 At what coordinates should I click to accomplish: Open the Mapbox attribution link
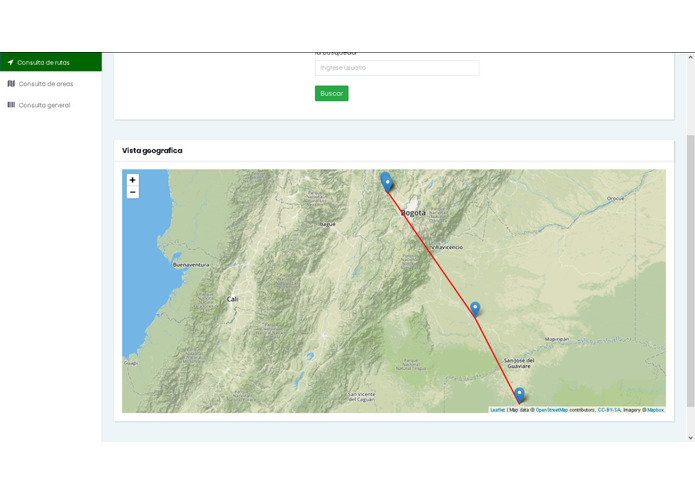coord(655,410)
